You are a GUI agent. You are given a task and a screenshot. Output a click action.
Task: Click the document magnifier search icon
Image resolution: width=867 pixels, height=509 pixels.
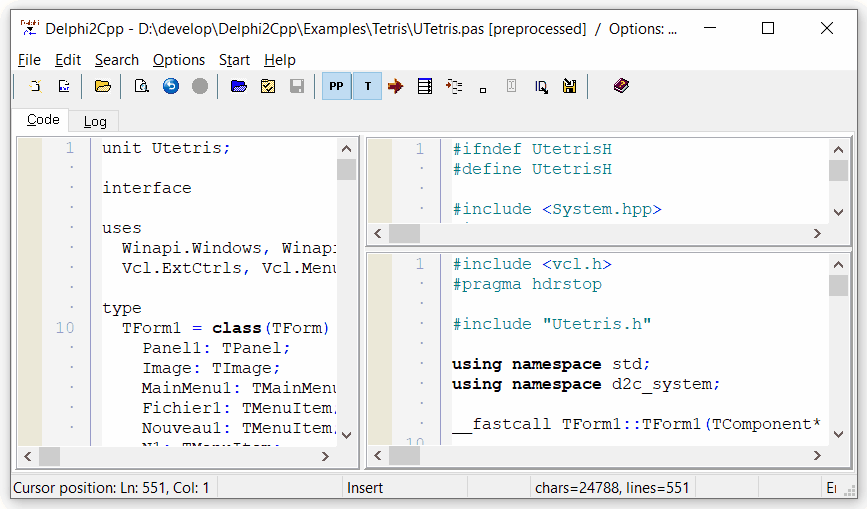point(142,86)
